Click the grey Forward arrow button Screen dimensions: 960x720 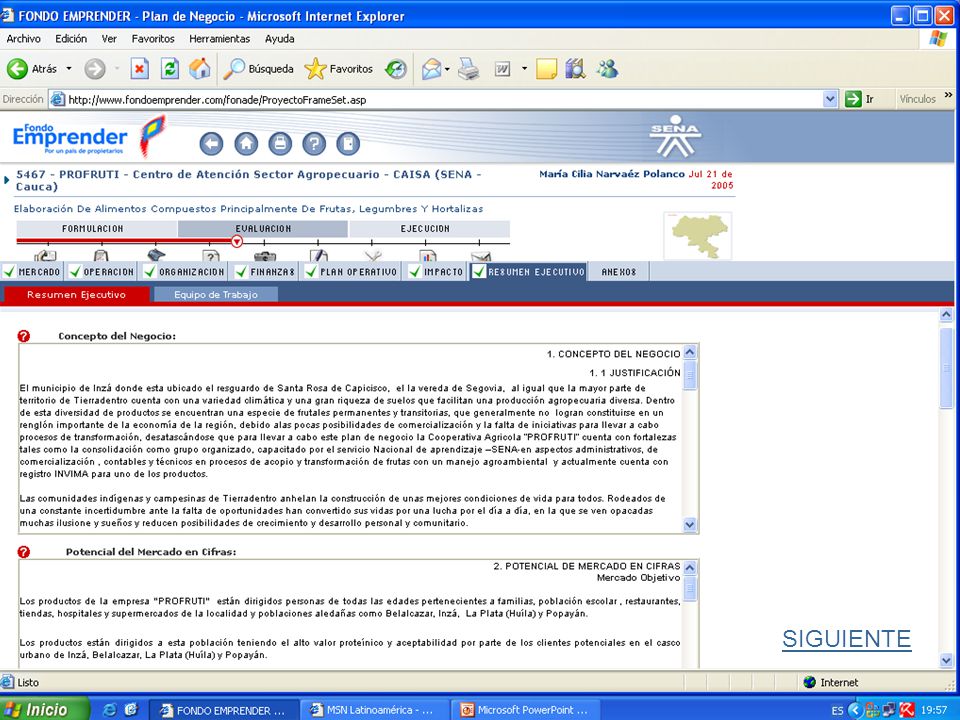pyautogui.click(x=95, y=69)
